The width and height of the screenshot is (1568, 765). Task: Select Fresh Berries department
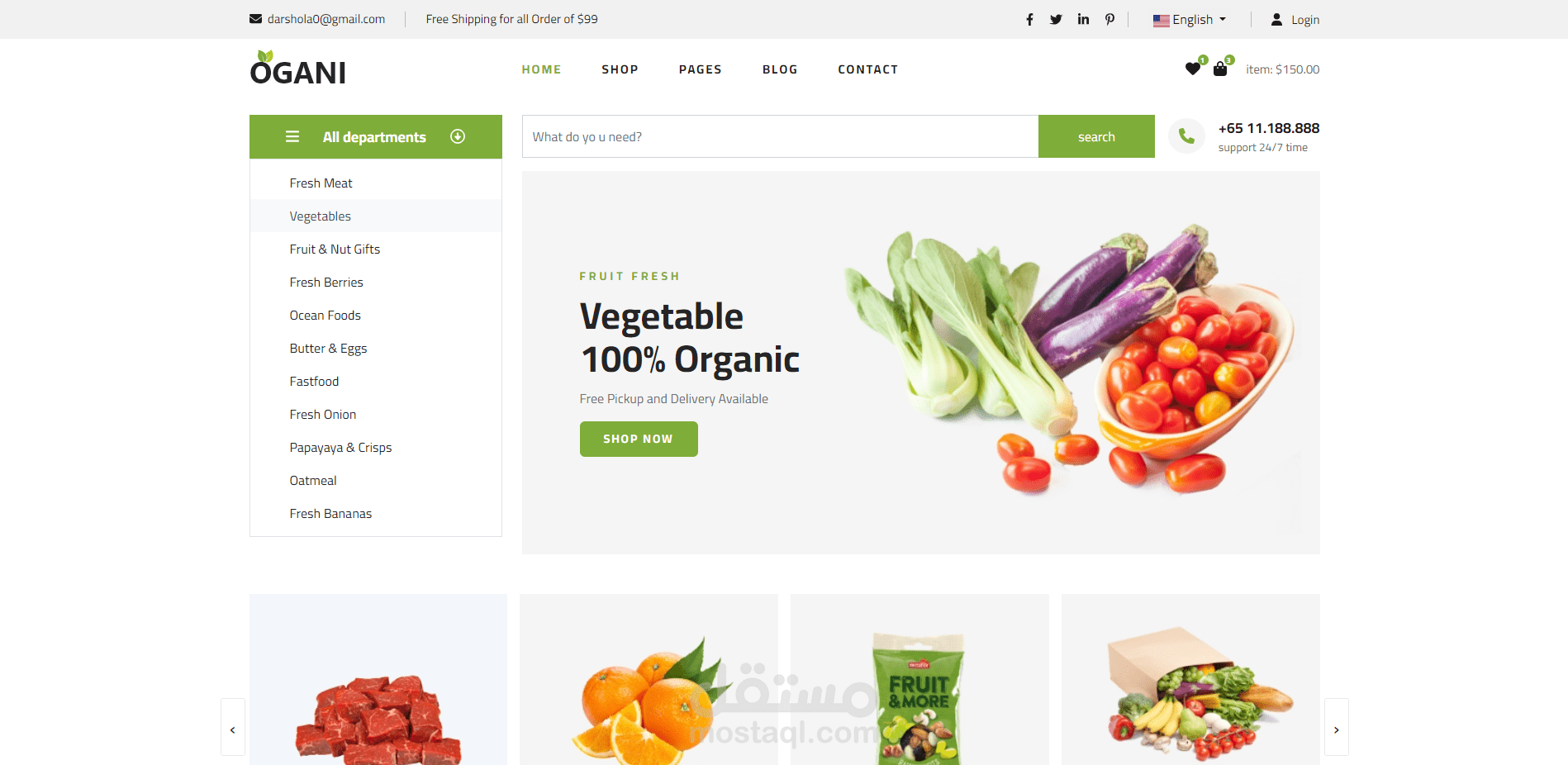326,283
